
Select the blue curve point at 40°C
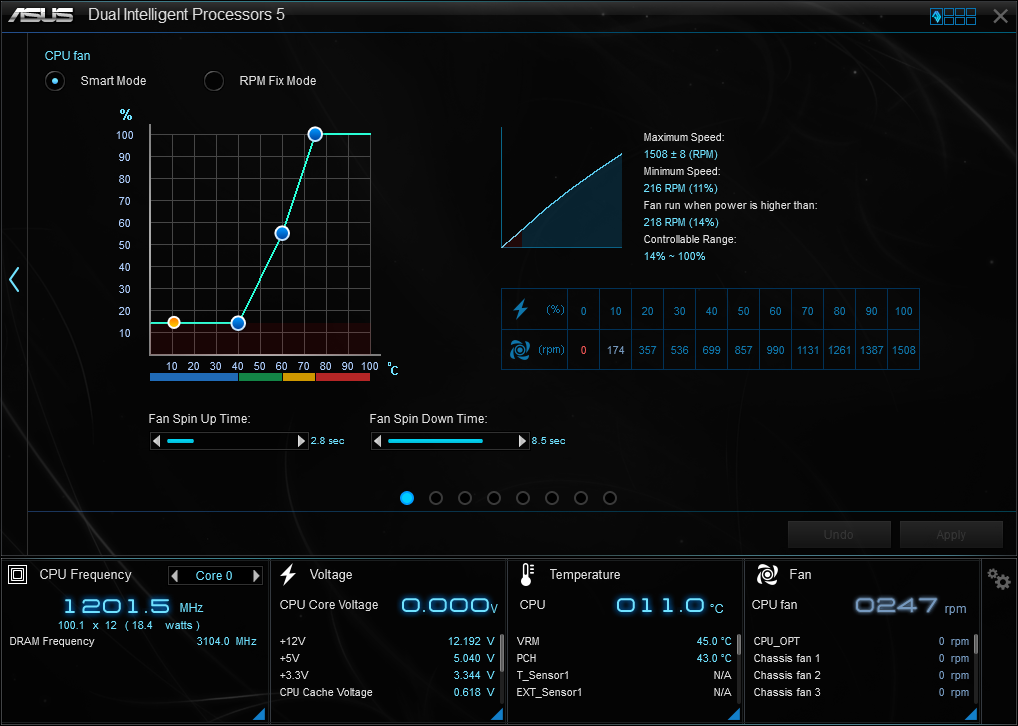(x=238, y=323)
